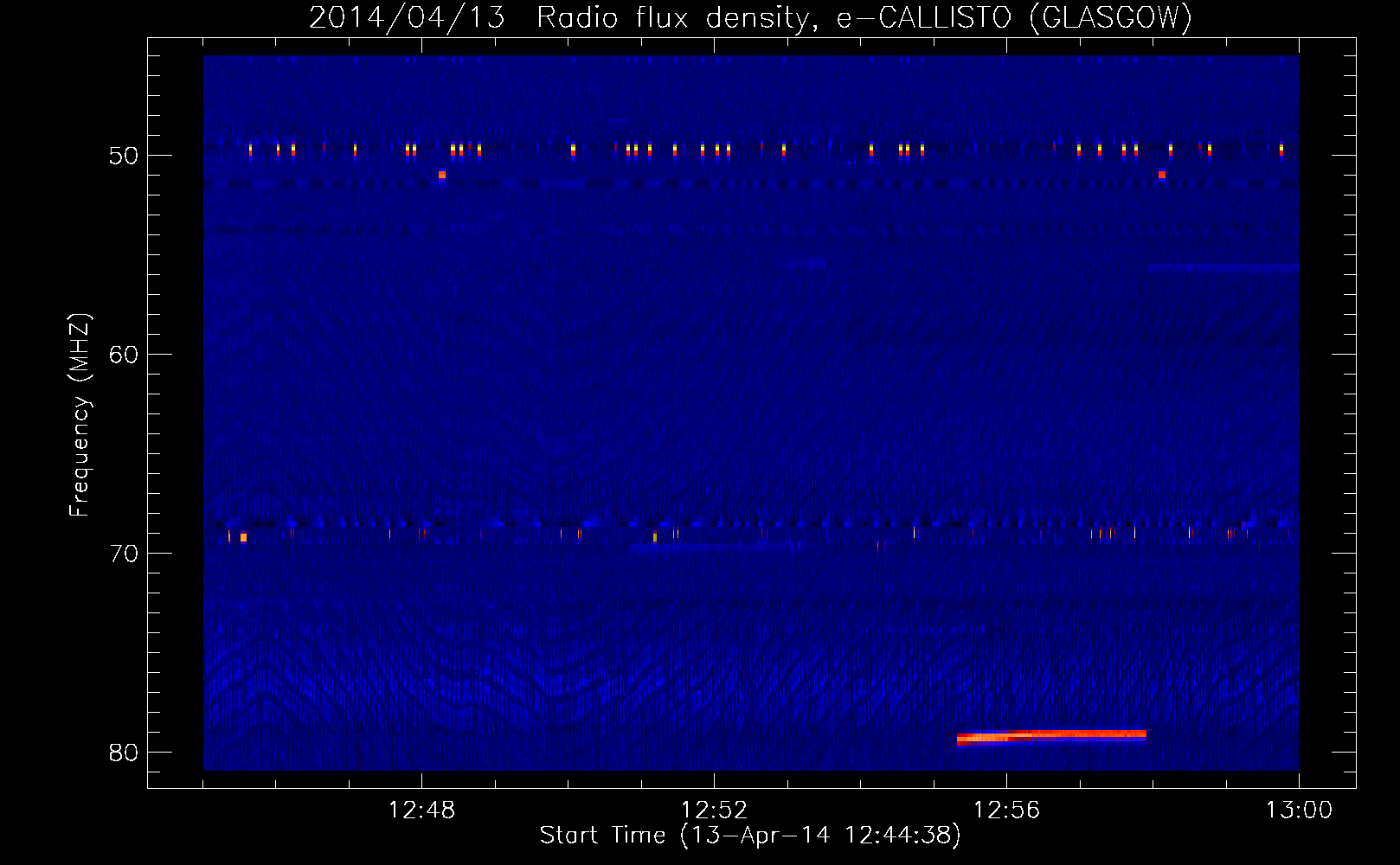Click the 'Start Time (13-Apr-14 12:44:38)' x-axis label
1400x865 pixels.
click(750, 835)
